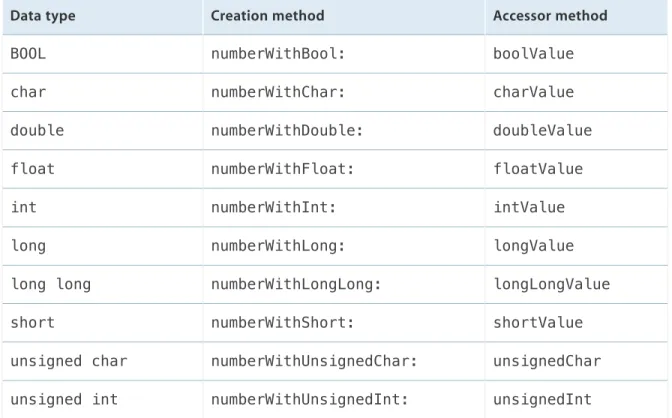
Task: Select the 'boolValue' accessor cell
Action: [576, 54]
